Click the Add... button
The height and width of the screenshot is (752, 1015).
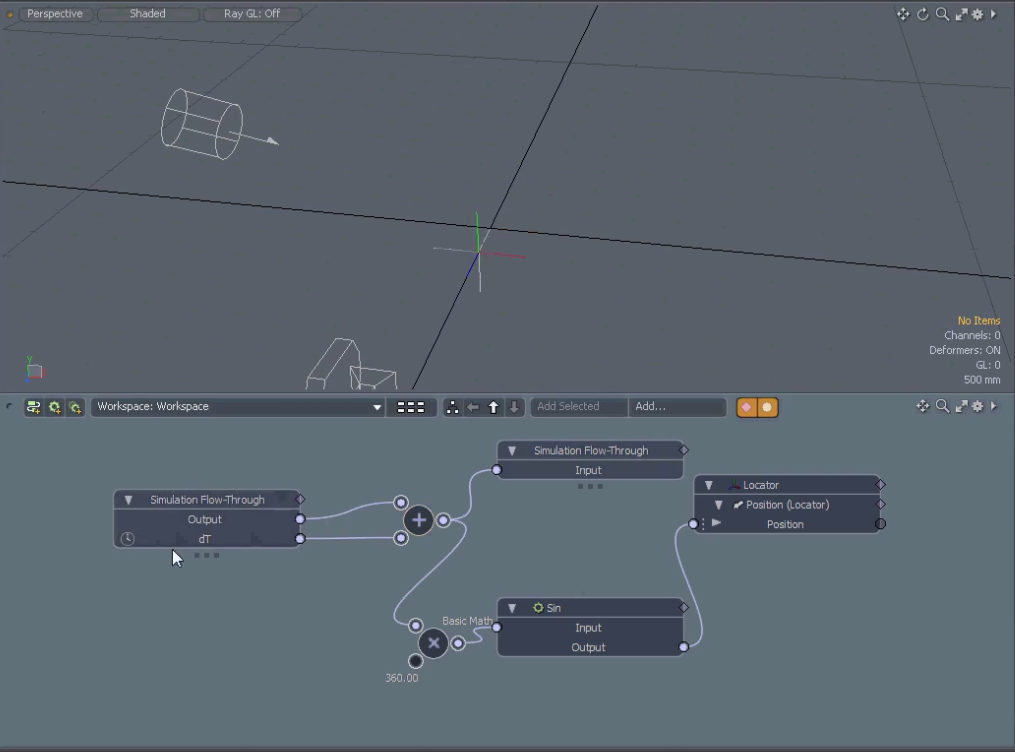click(676, 407)
